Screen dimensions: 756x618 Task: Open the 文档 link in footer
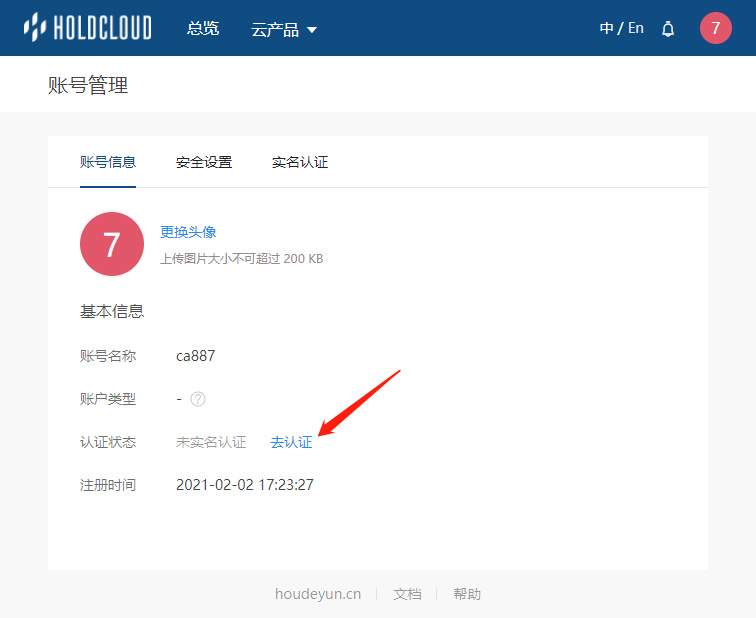click(x=407, y=594)
